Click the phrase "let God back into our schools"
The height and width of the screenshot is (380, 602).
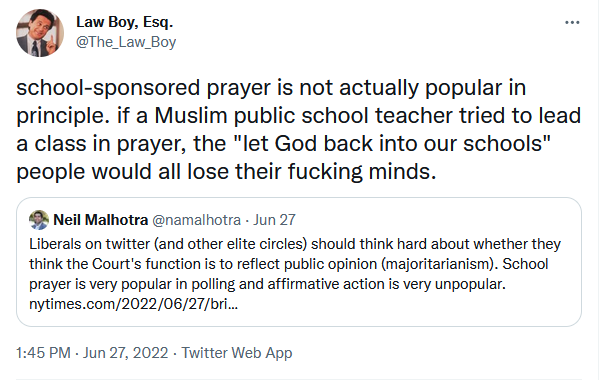point(392,144)
